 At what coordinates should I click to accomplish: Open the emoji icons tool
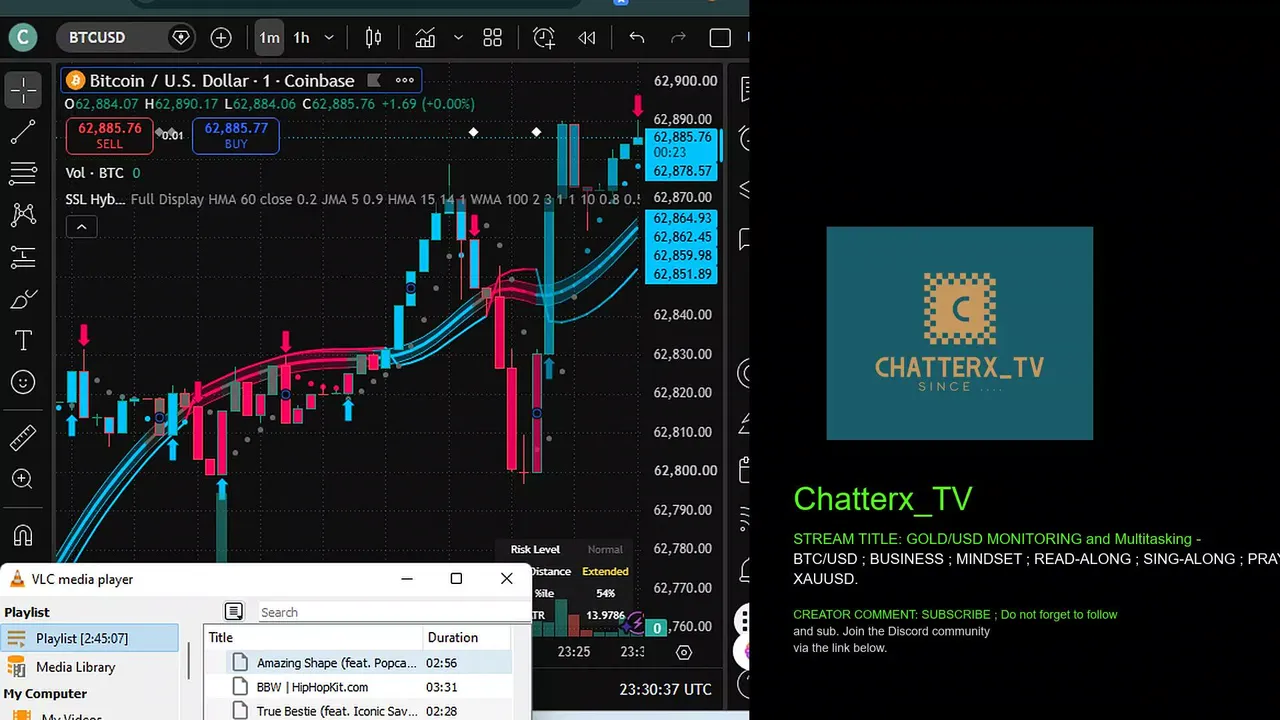pyautogui.click(x=23, y=382)
